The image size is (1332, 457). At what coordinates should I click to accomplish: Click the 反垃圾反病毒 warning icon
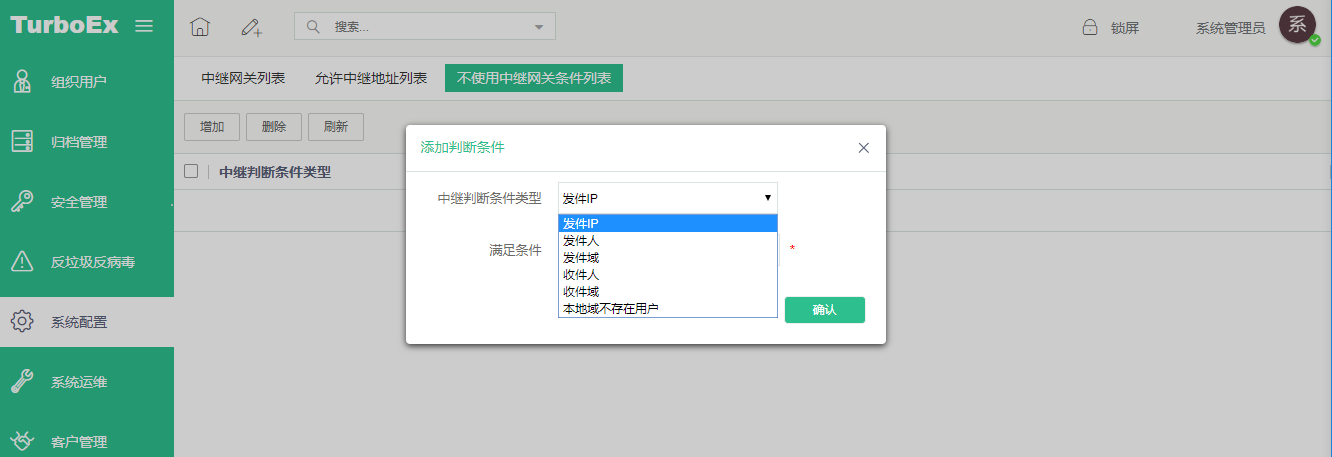pyautogui.click(x=22, y=262)
